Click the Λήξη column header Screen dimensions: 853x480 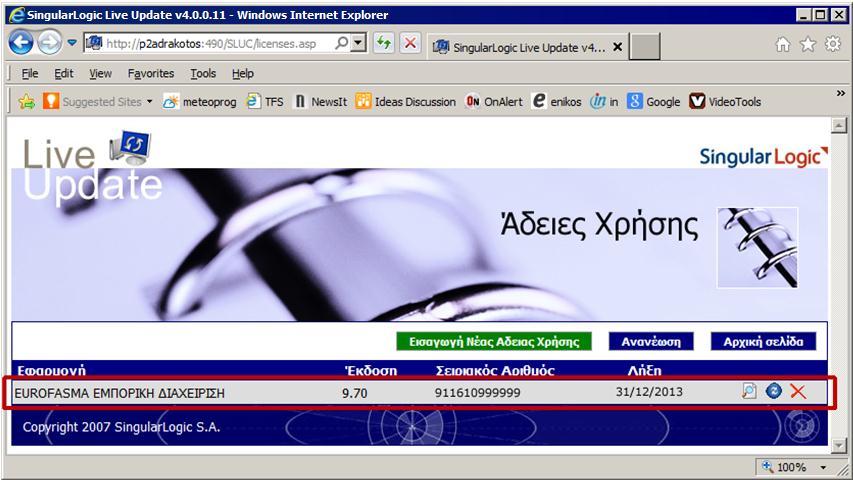click(x=645, y=371)
